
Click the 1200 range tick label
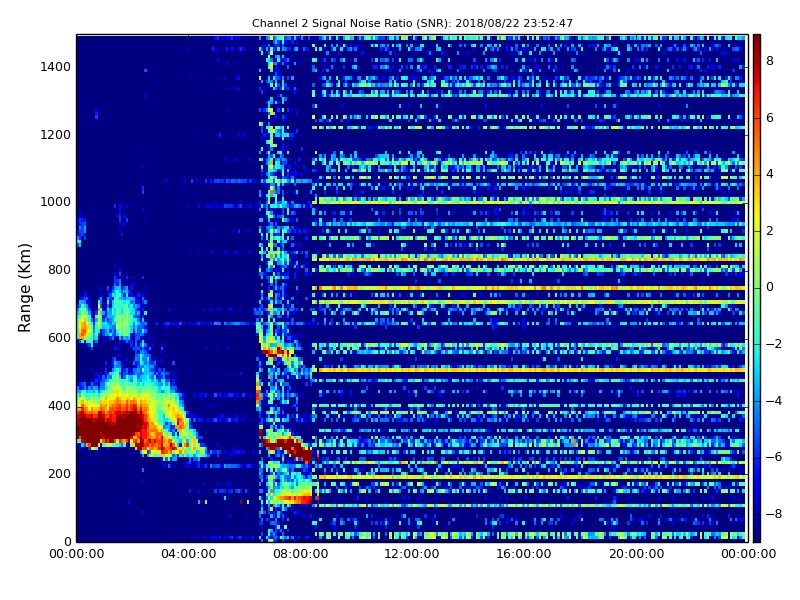[56, 135]
